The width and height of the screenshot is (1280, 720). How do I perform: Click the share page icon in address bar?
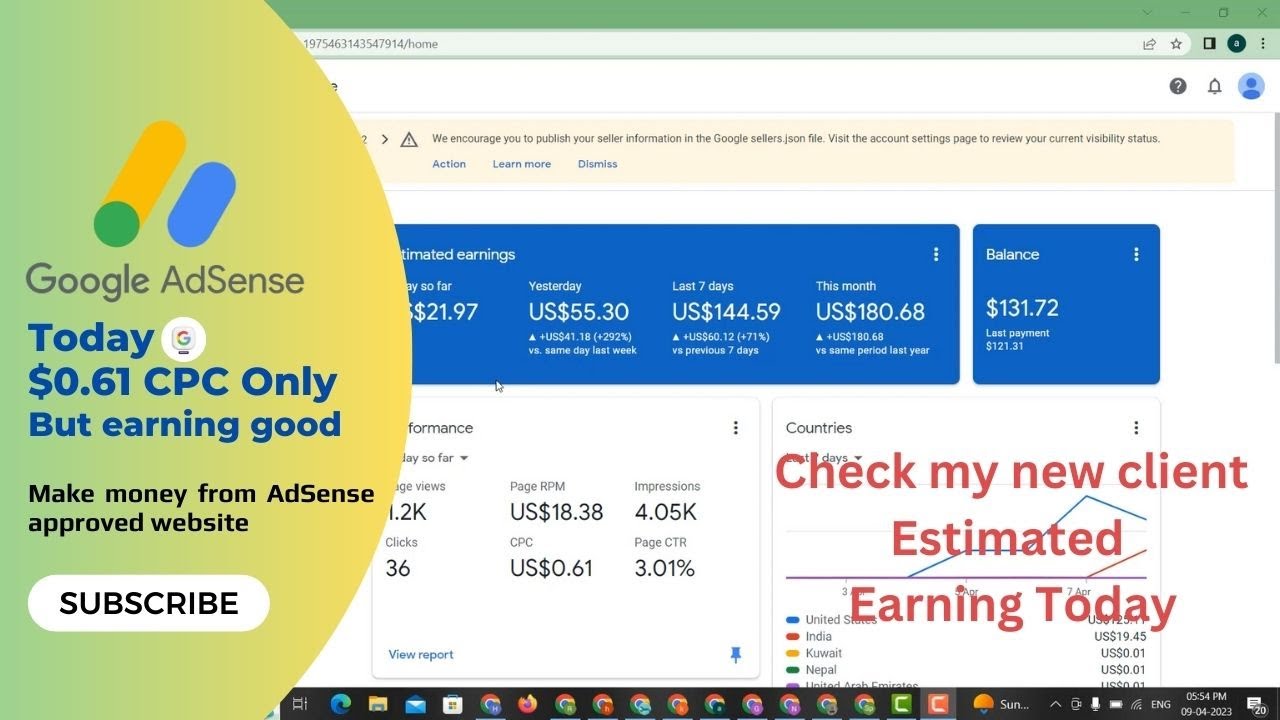coord(1150,44)
